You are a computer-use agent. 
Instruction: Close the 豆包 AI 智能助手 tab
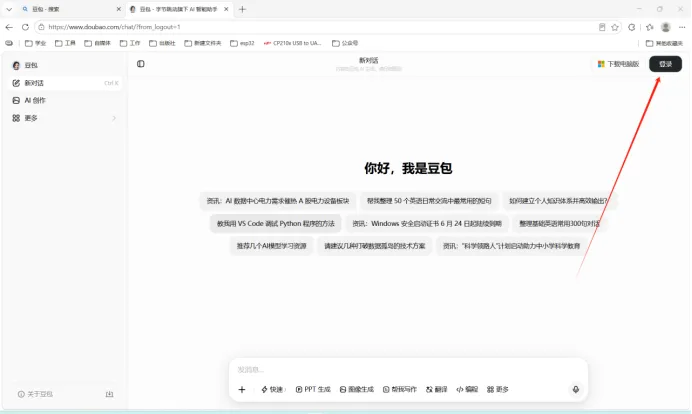tap(226, 9)
